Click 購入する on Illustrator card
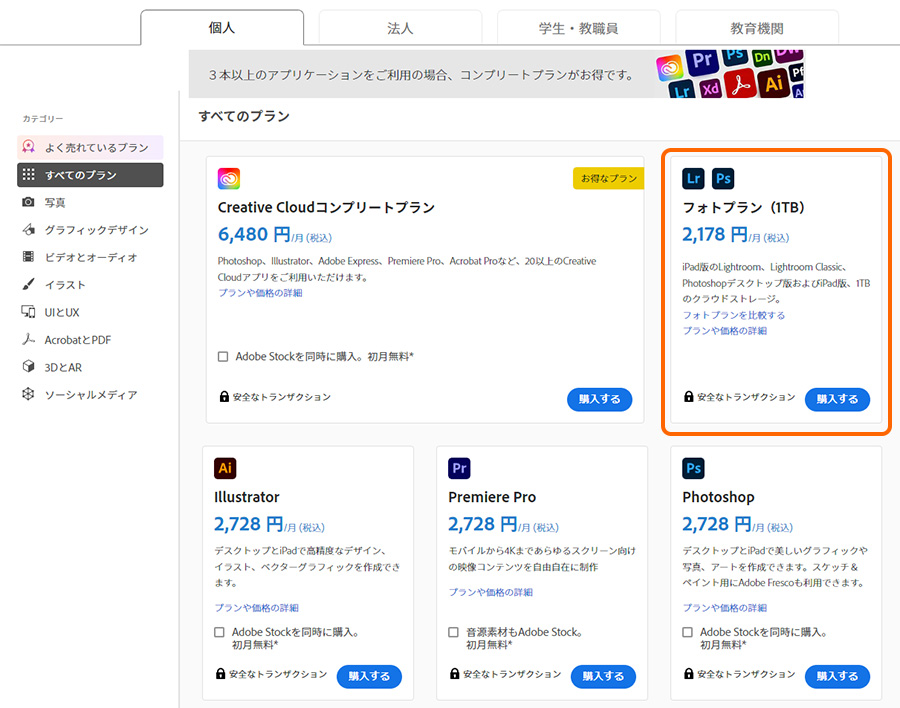 (369, 676)
